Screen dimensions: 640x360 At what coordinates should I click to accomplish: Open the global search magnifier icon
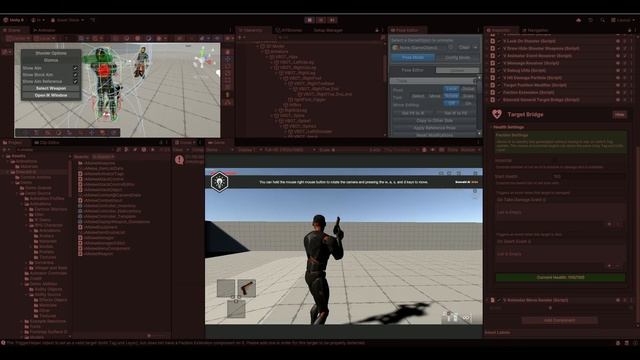602,20
